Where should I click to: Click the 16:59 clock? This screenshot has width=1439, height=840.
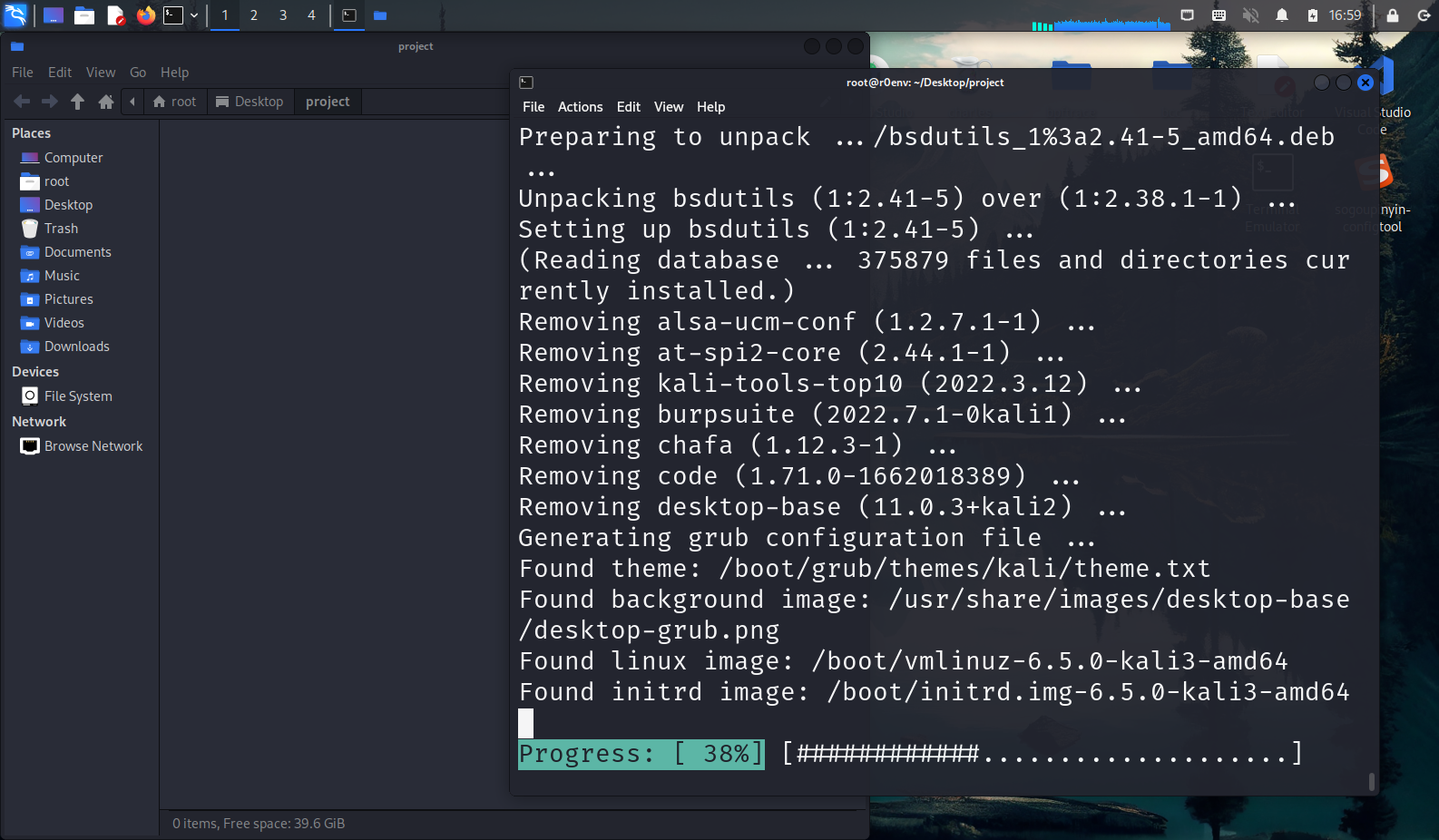[x=1345, y=15]
